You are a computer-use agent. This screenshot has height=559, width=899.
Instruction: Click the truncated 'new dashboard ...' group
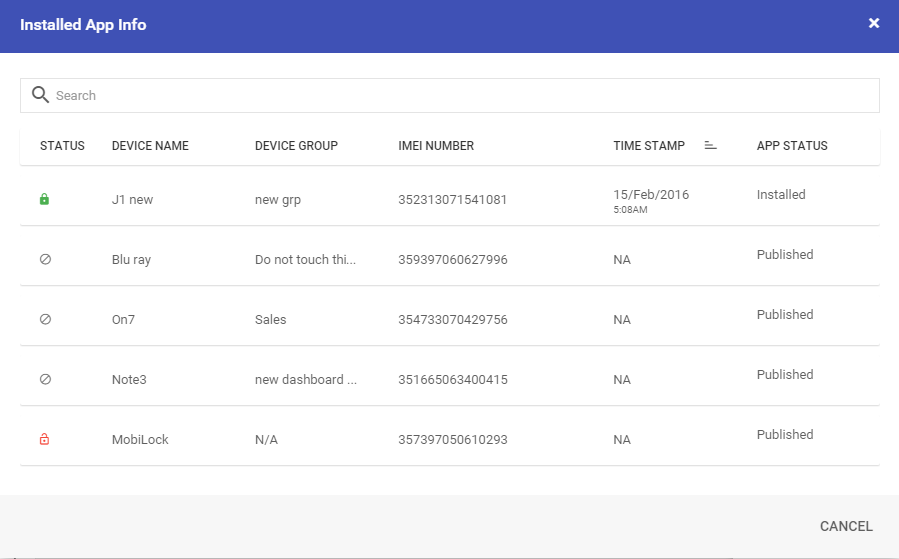[306, 380]
